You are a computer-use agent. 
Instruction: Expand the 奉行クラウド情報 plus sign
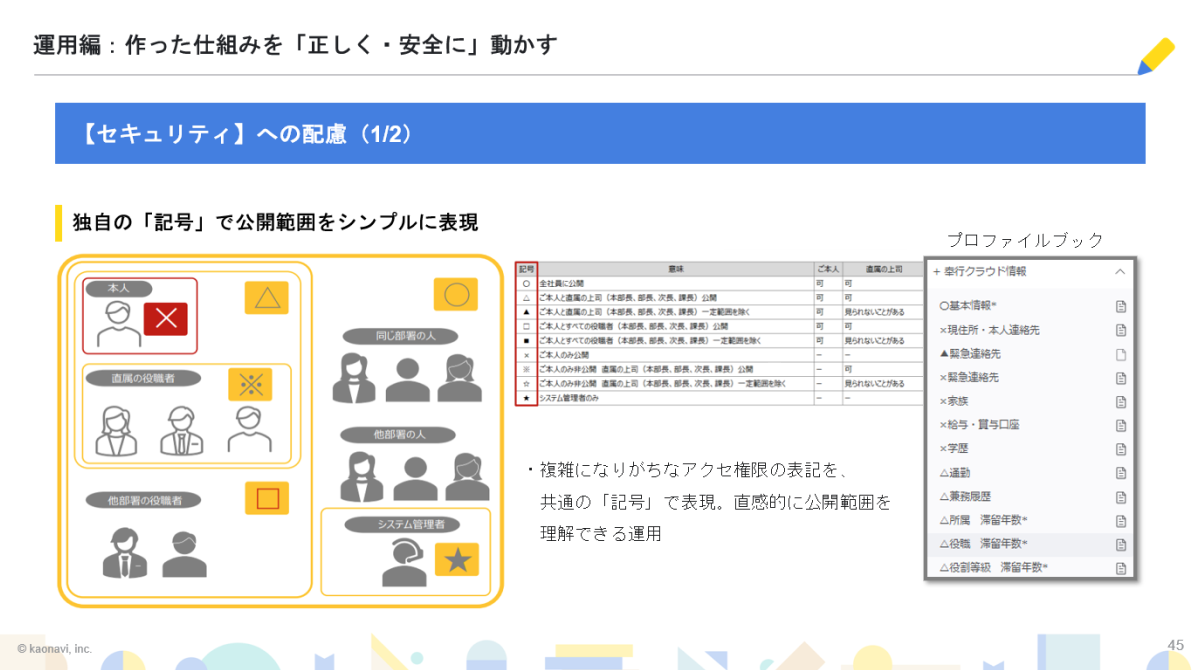coord(937,271)
